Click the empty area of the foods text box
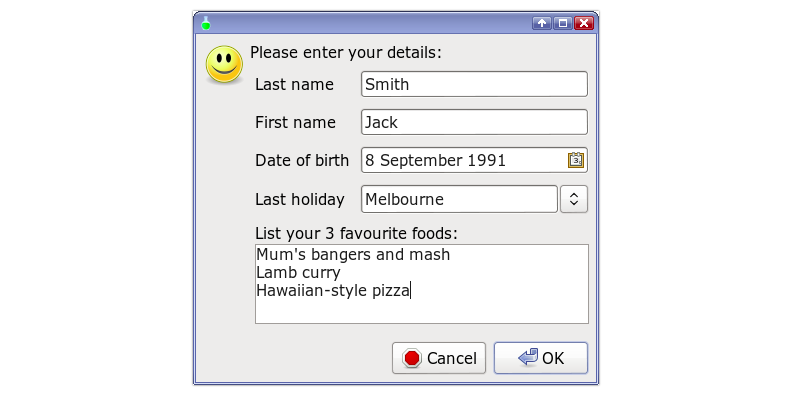The width and height of the screenshot is (793, 397). click(x=422, y=312)
